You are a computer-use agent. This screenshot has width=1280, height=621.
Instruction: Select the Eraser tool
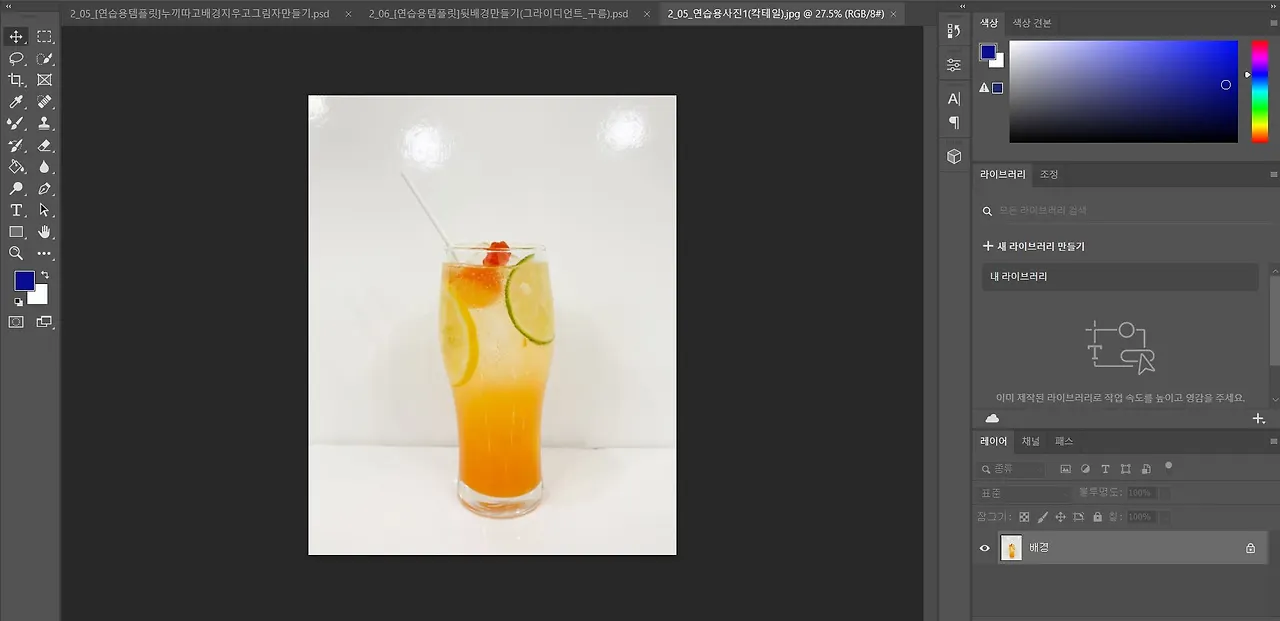[x=45, y=146]
